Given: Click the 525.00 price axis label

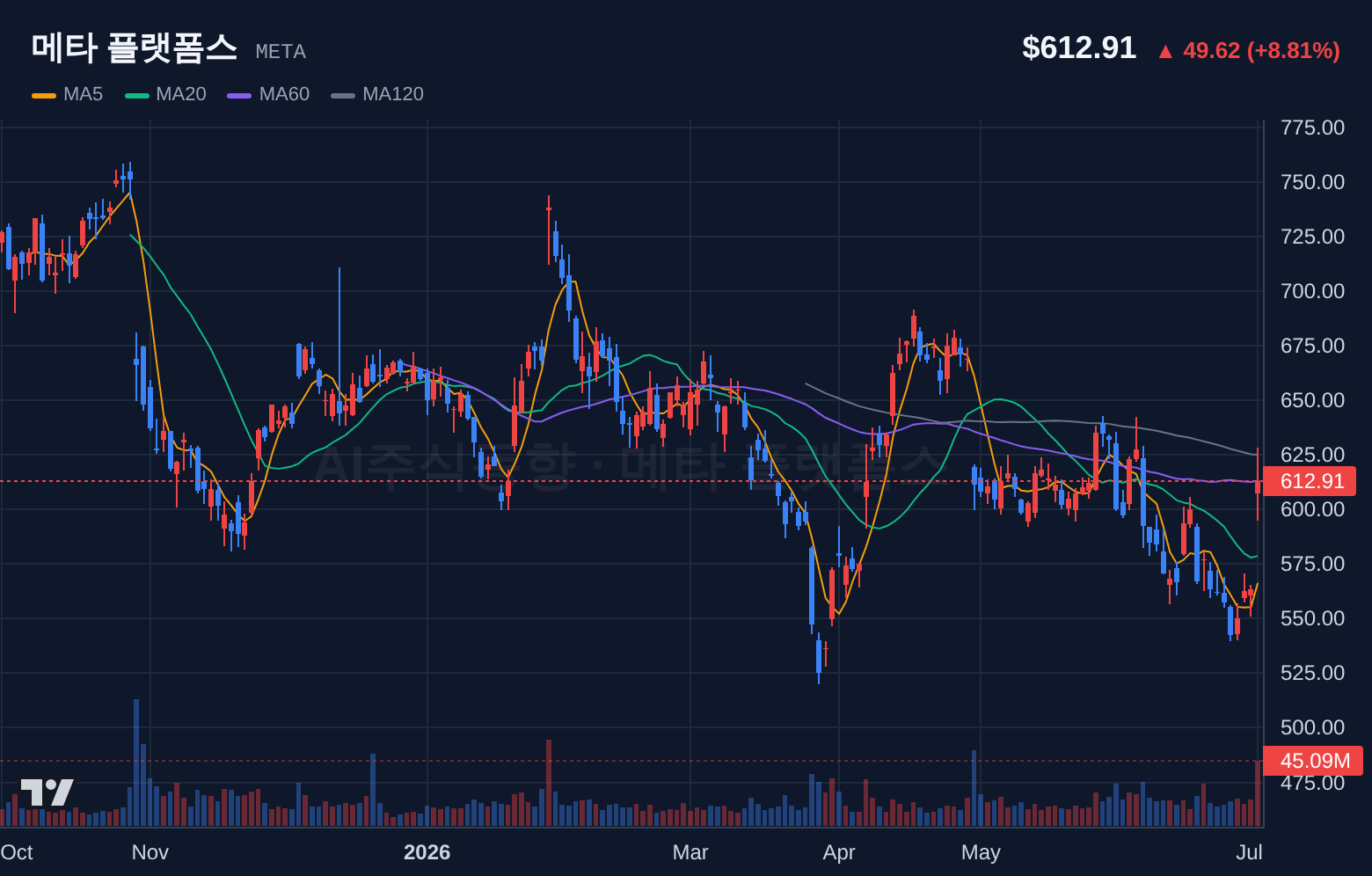Looking at the screenshot, I should coord(1312,673).
